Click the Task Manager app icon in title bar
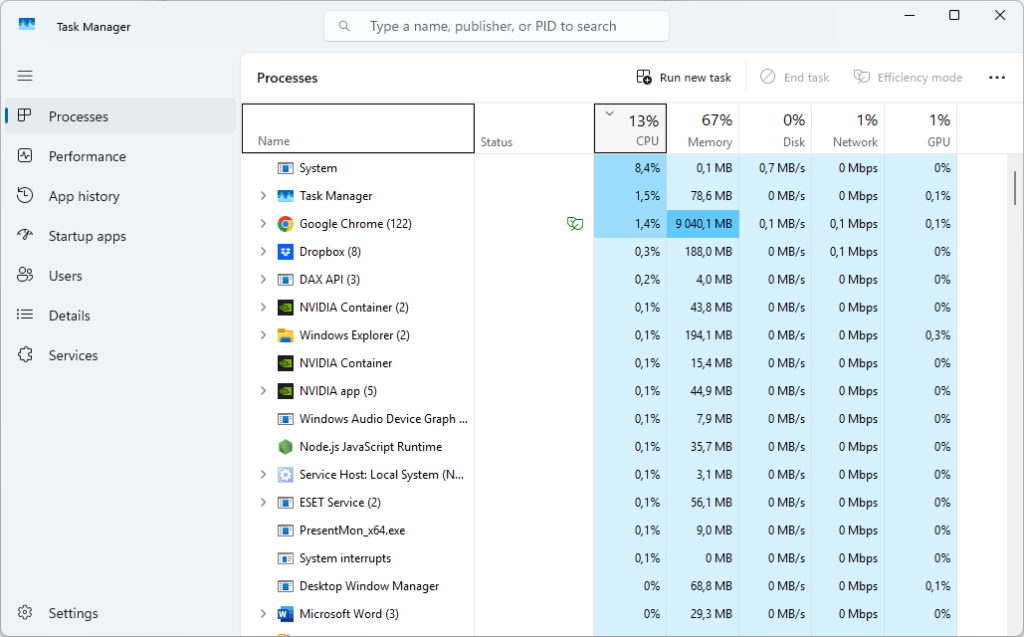The width and height of the screenshot is (1024, 637). [27, 25]
